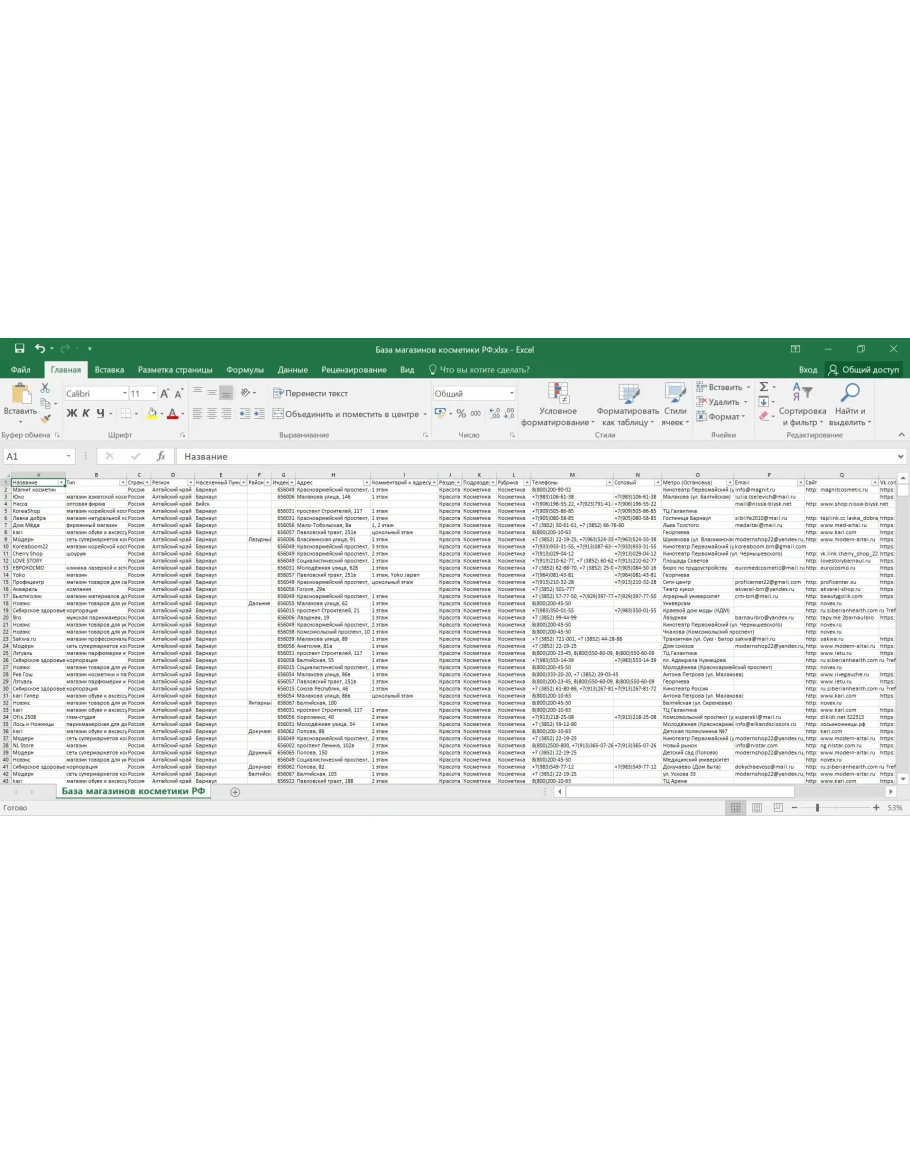Viewport: 910px width, 1155px height.
Task: Open the Fill down arrow tool
Action: (x=764, y=401)
